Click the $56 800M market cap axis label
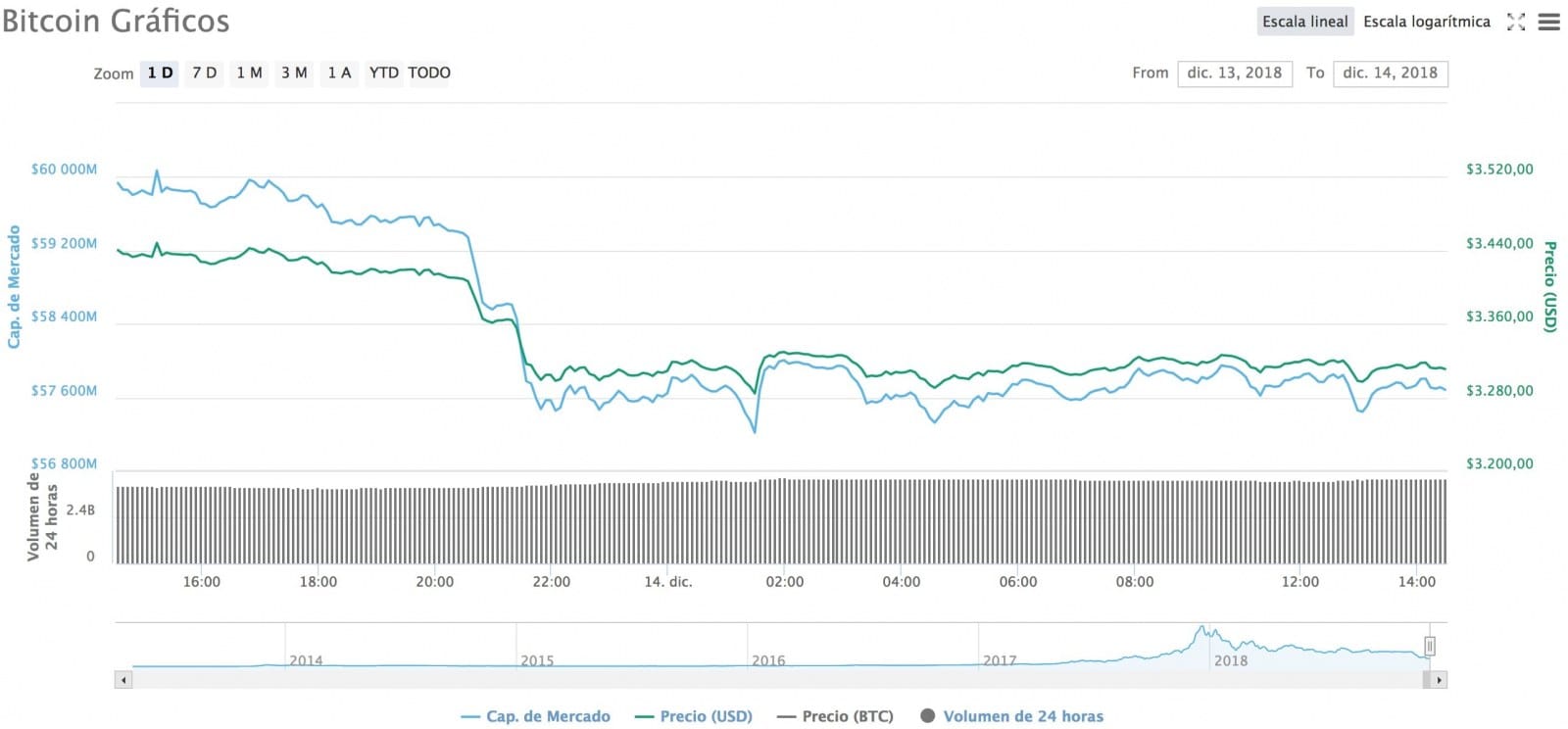 coord(64,463)
